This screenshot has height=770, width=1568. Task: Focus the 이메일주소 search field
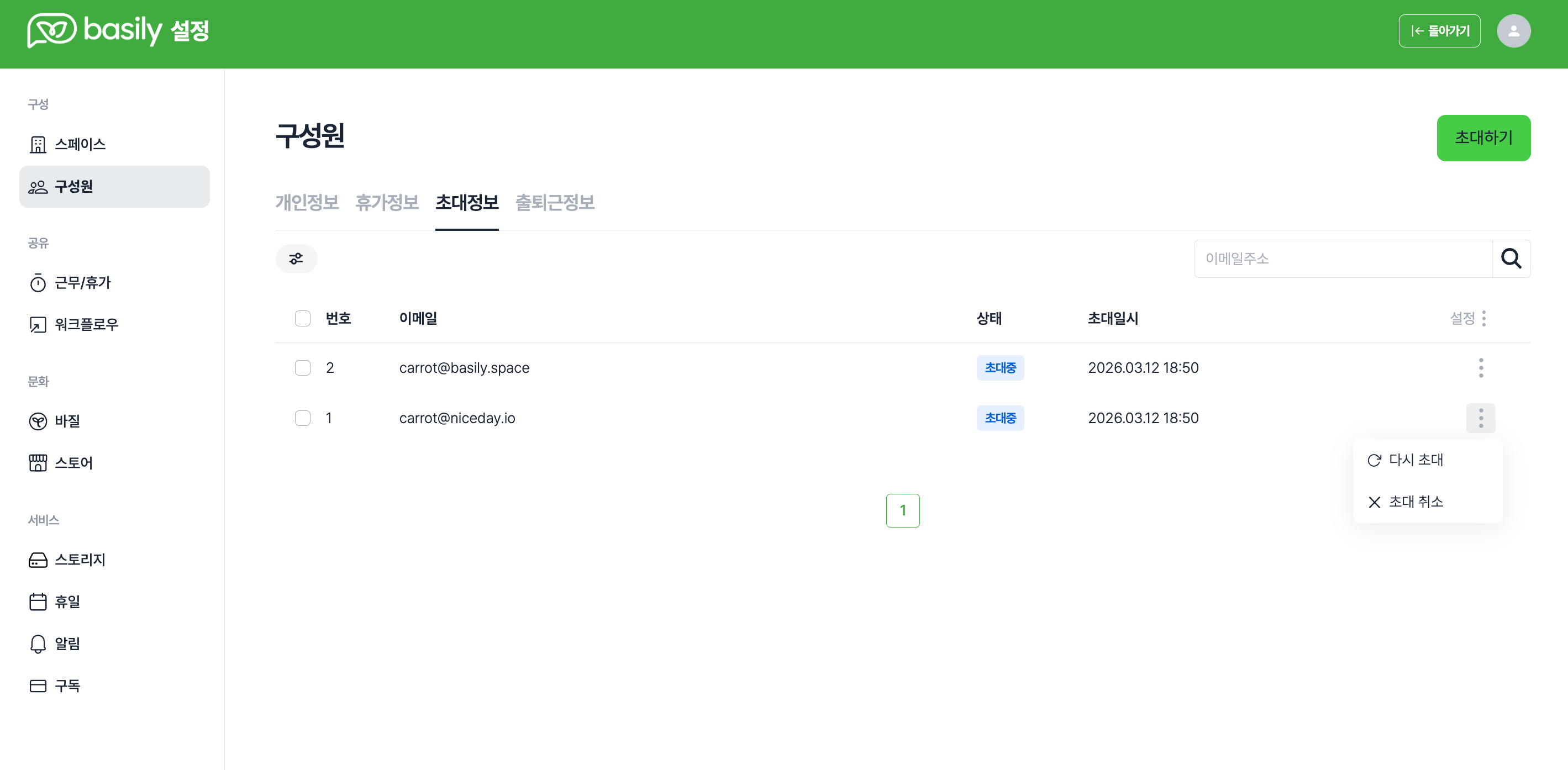[x=1342, y=259]
